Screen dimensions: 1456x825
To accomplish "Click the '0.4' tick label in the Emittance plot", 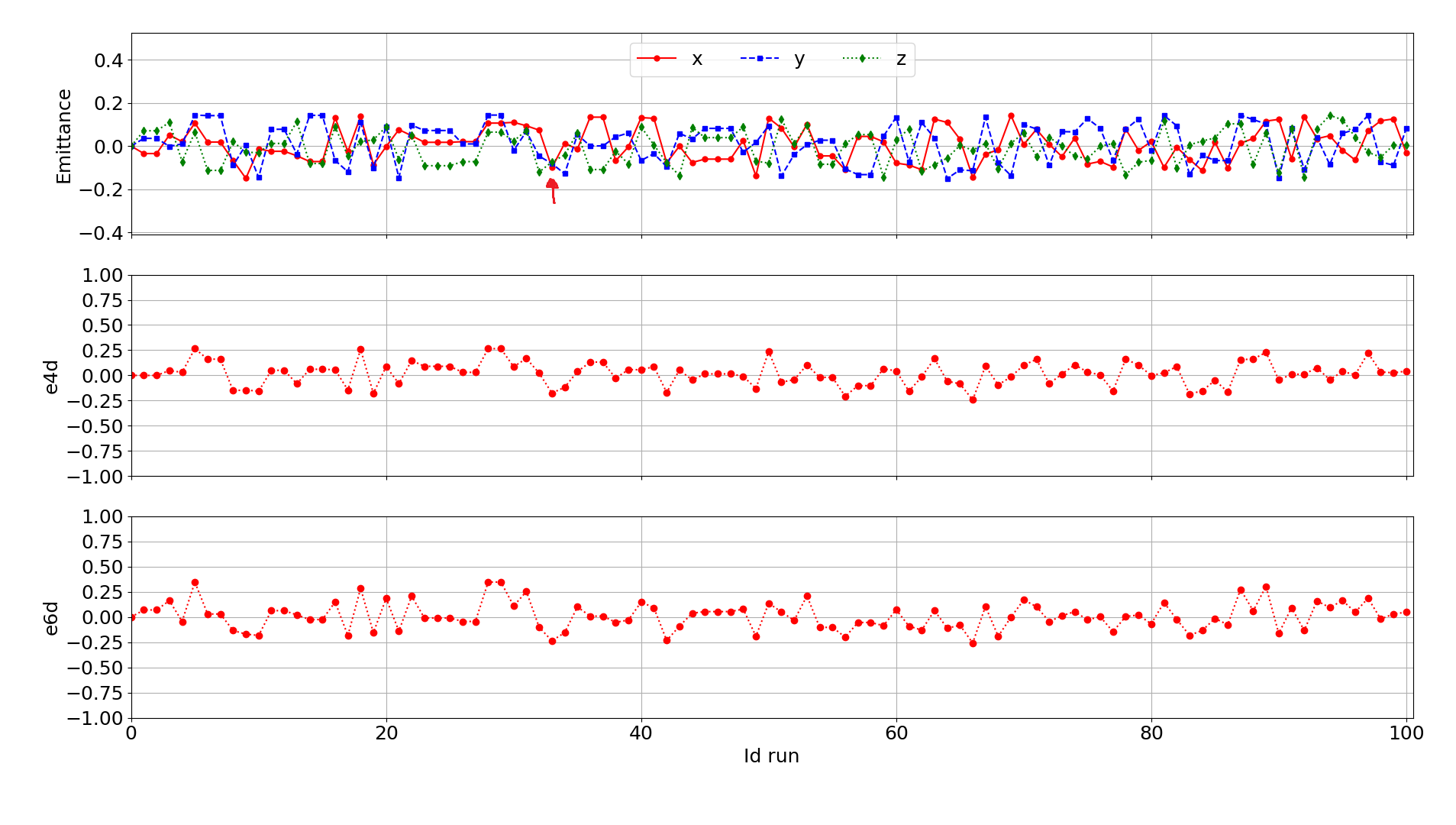I will tap(108, 60).
